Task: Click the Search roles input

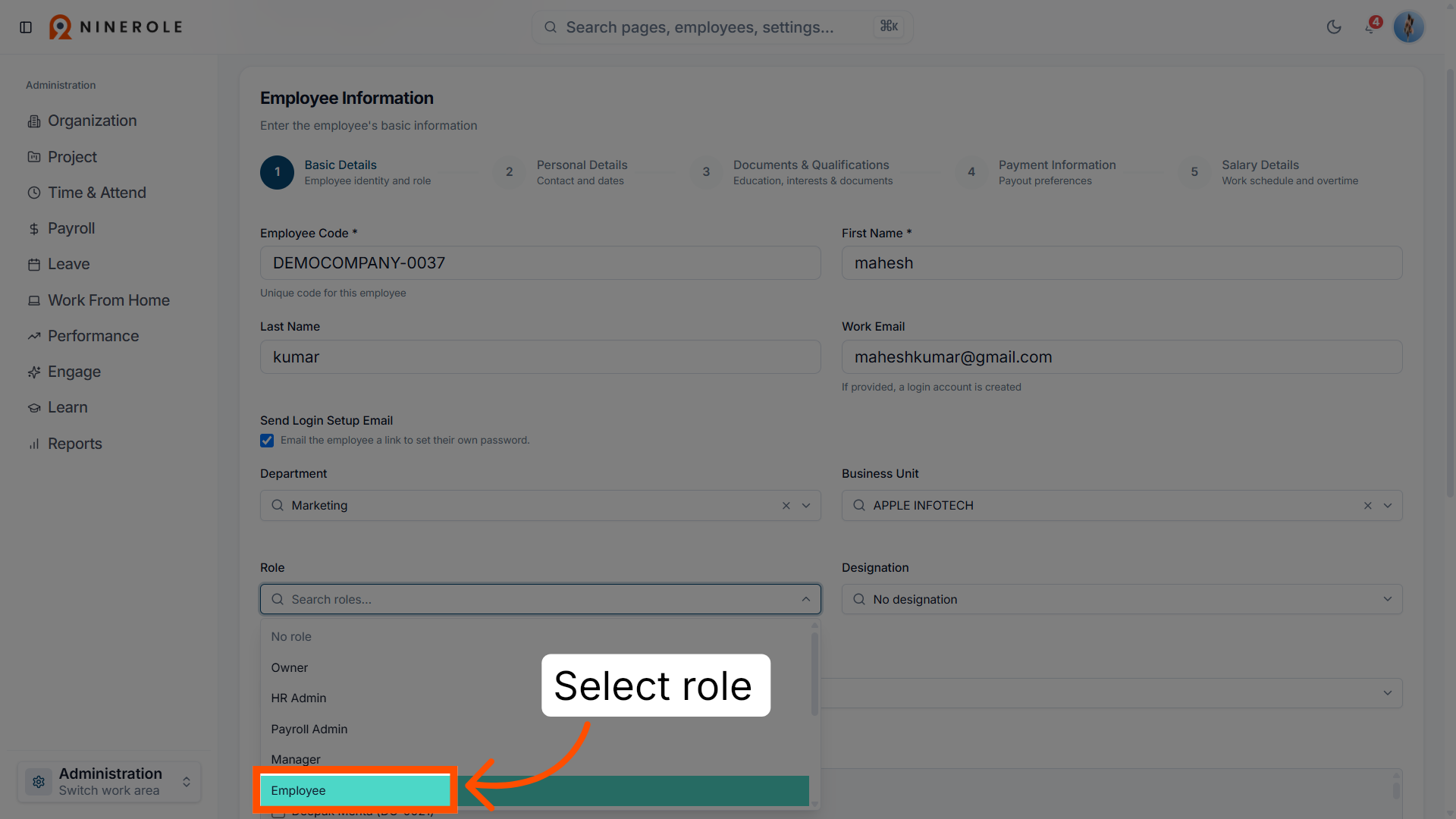Action: tap(540, 599)
